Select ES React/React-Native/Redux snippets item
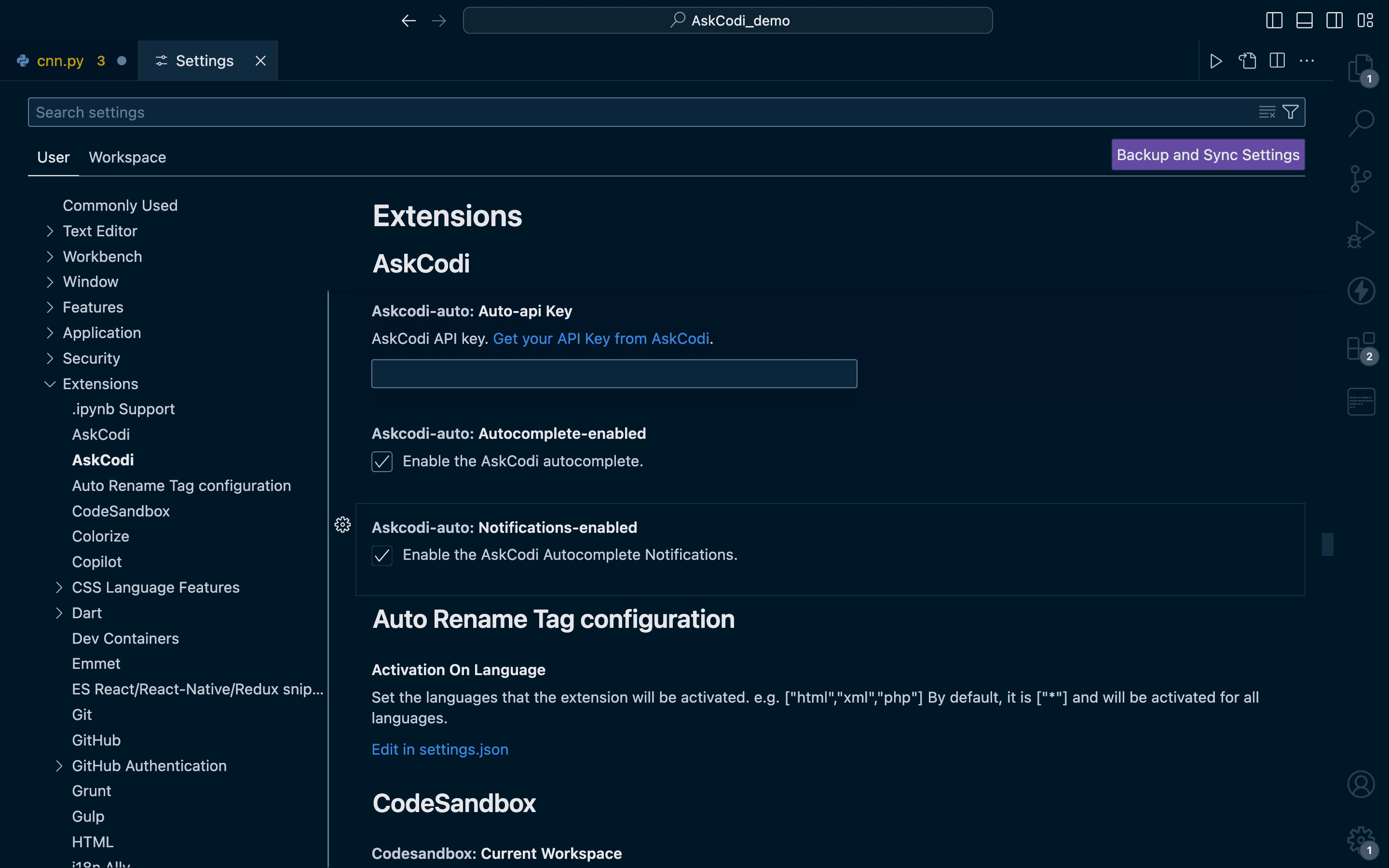 click(197, 690)
